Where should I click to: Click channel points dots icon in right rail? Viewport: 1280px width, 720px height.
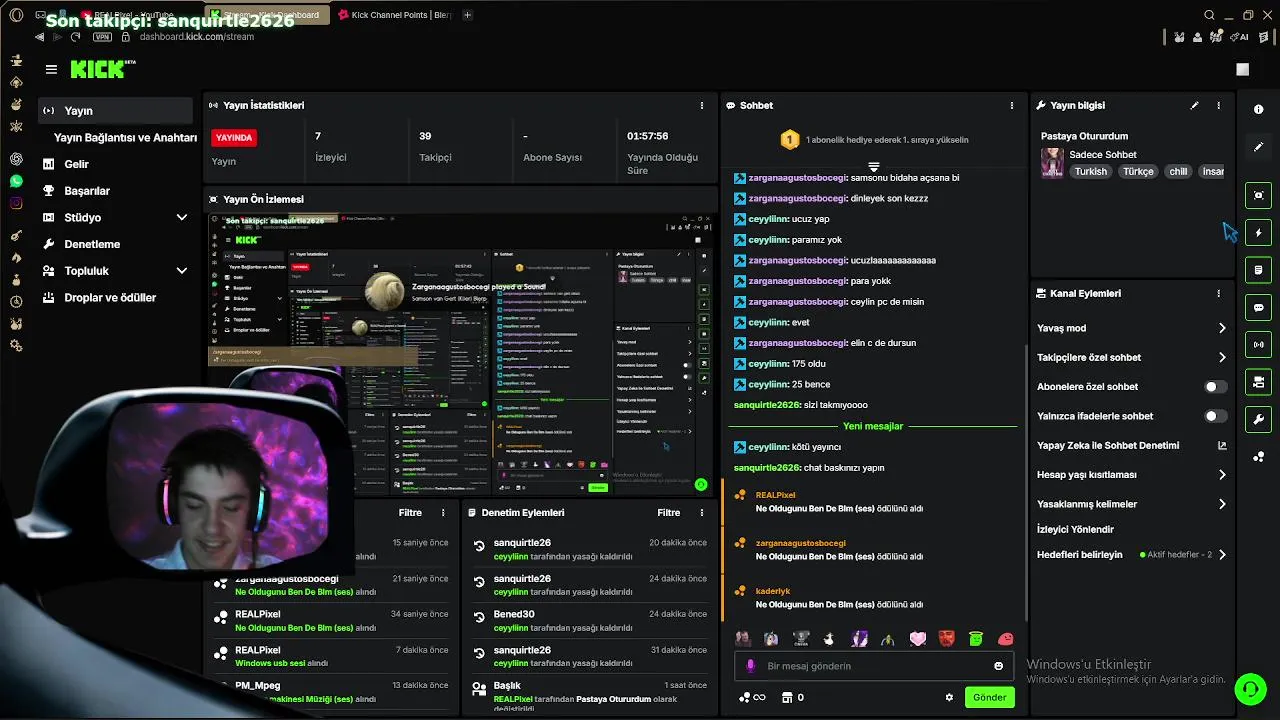point(1259,457)
